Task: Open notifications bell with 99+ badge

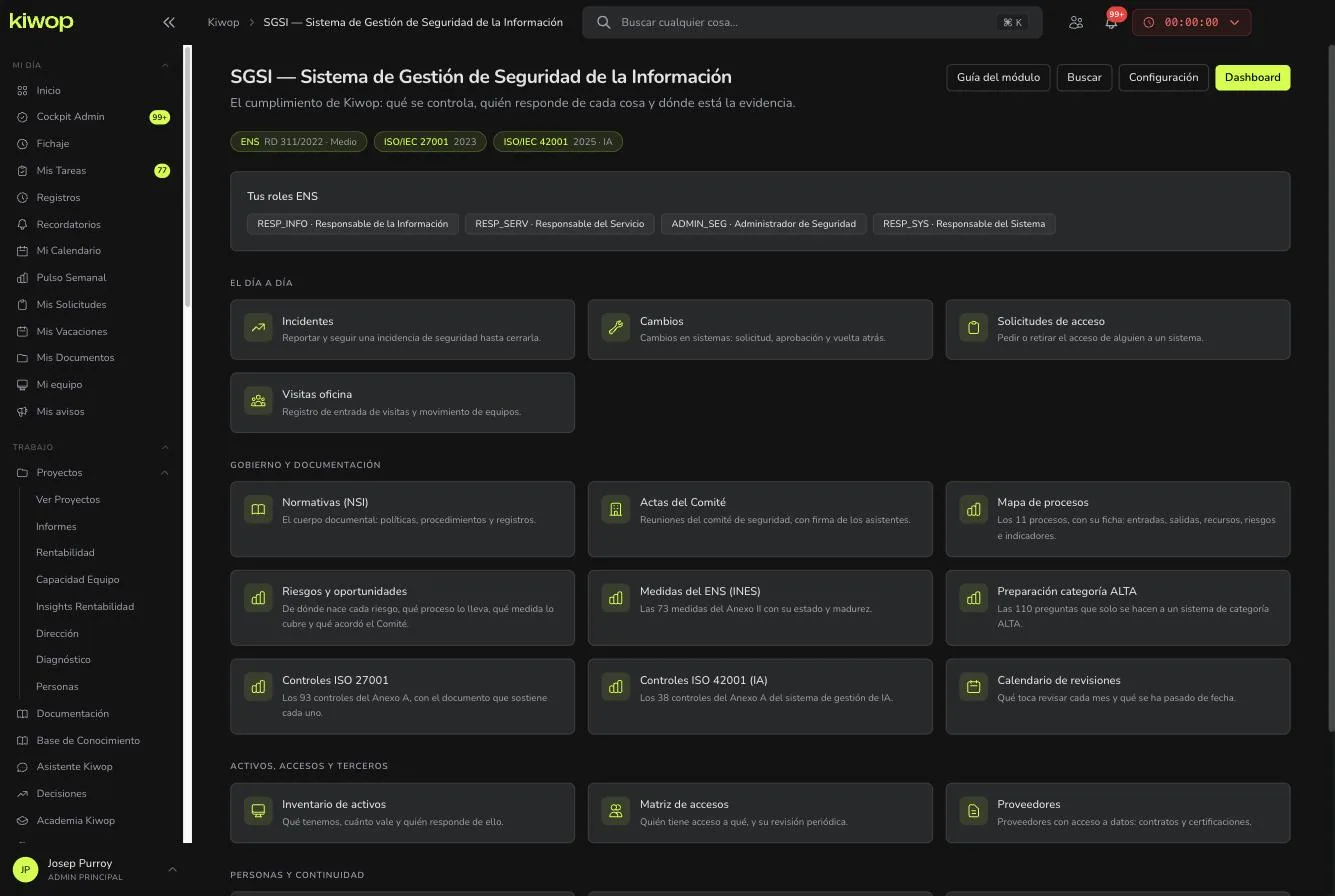Action: point(1111,22)
